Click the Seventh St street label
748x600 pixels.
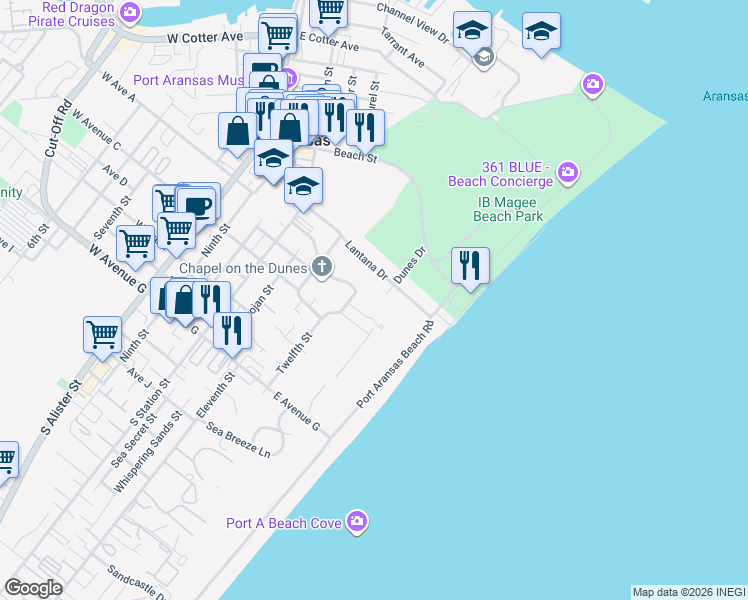(113, 217)
